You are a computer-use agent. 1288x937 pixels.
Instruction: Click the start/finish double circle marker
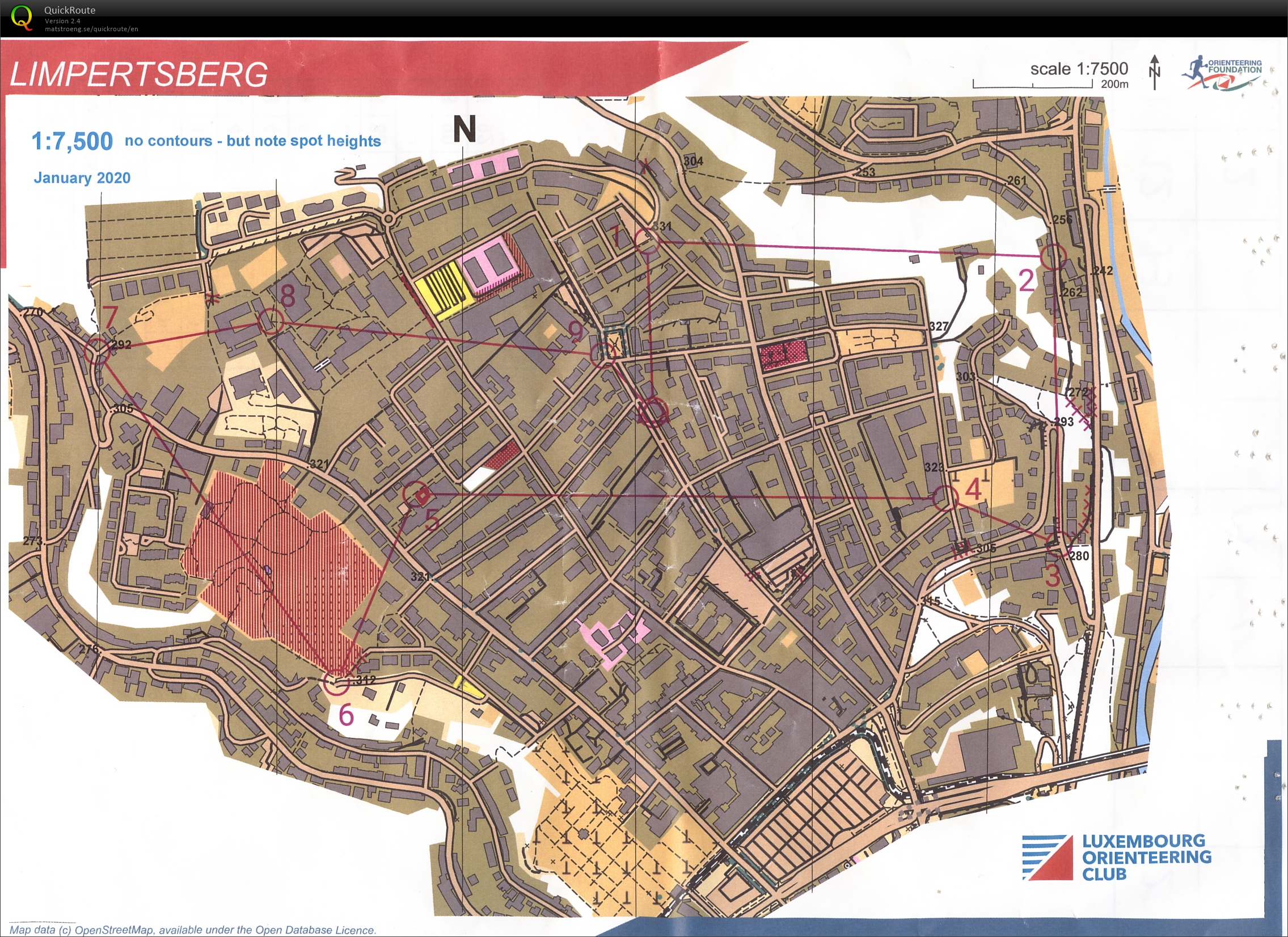click(x=653, y=412)
